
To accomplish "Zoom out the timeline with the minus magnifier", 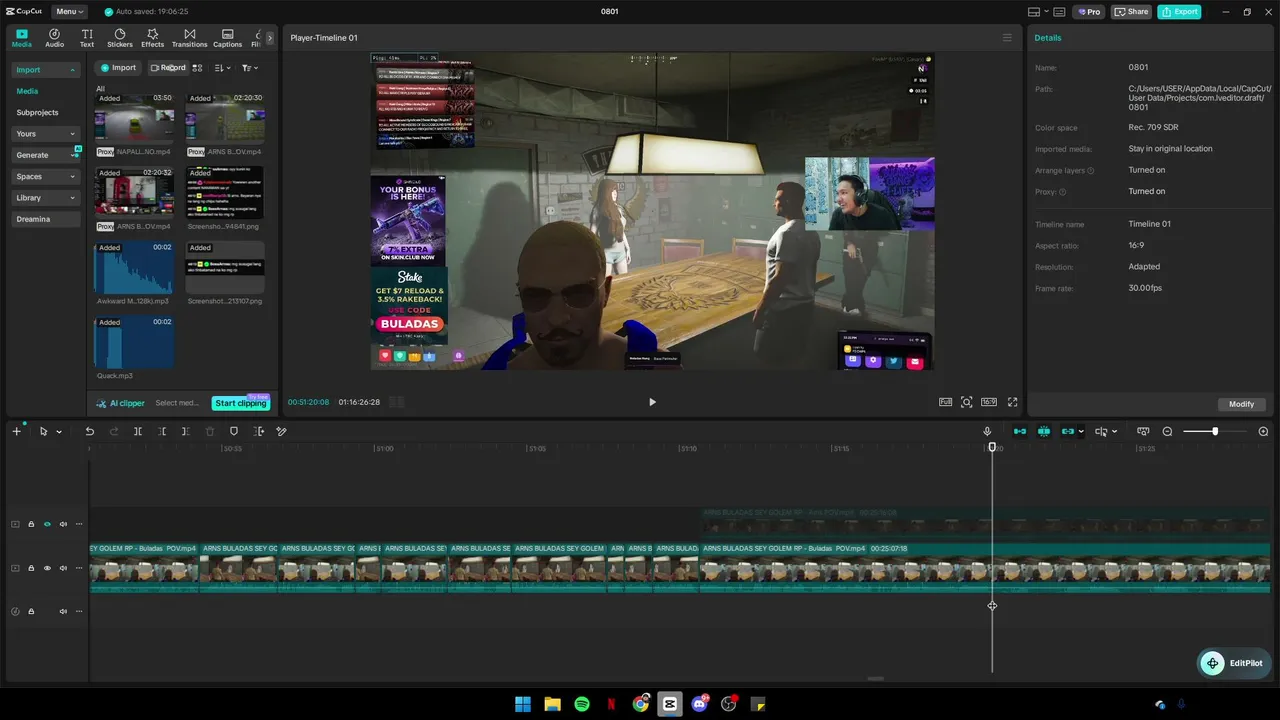I will coord(1167,431).
